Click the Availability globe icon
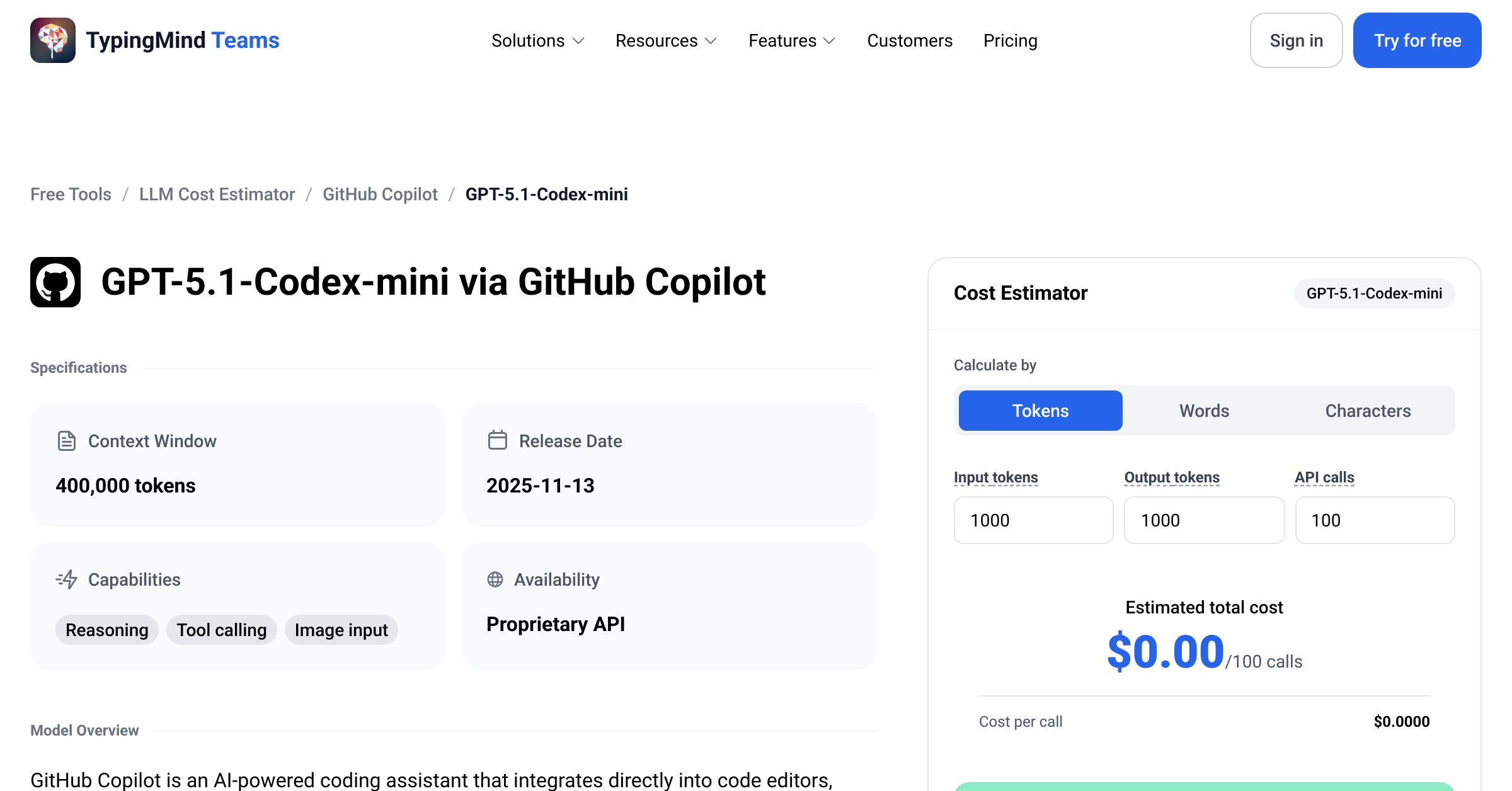This screenshot has height=791, width=1512. pyautogui.click(x=495, y=579)
